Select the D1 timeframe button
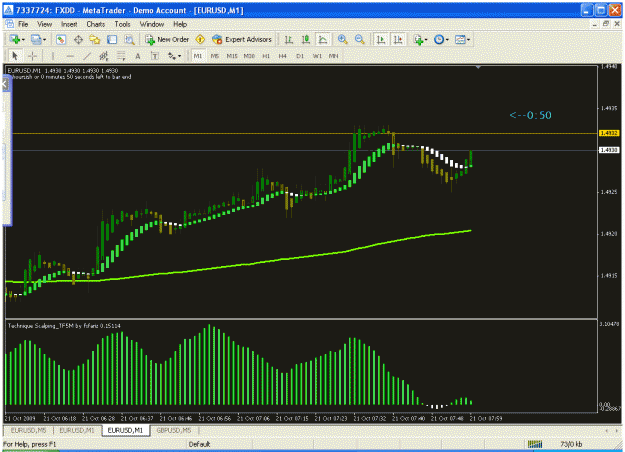This screenshot has width=625, height=452. click(300, 56)
